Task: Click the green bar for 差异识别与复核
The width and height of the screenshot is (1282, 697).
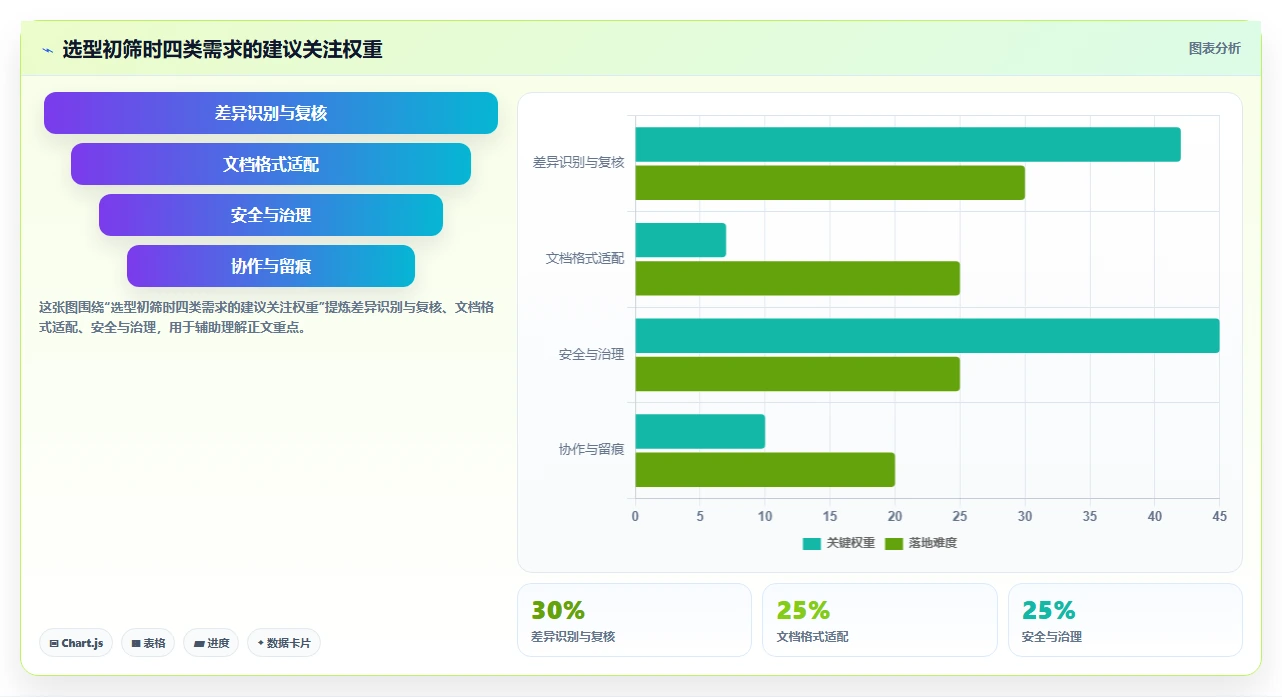Action: click(x=830, y=183)
